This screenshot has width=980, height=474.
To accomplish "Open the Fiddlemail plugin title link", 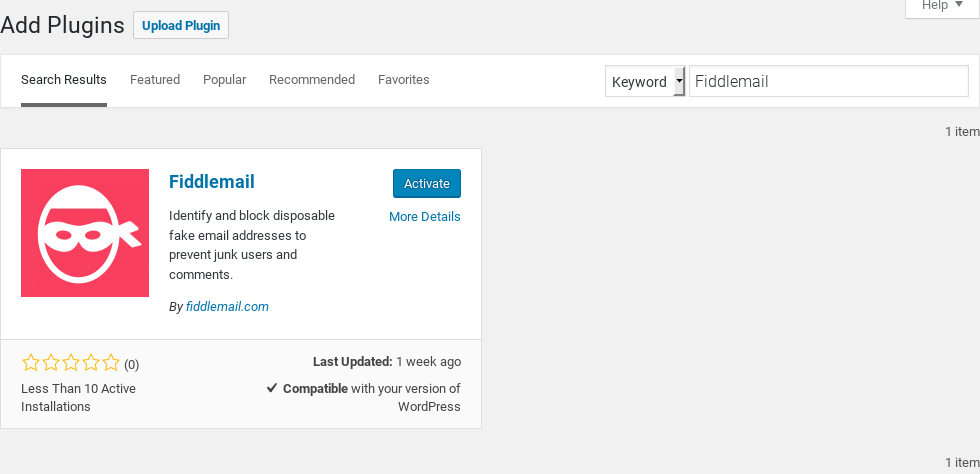I will [212, 181].
